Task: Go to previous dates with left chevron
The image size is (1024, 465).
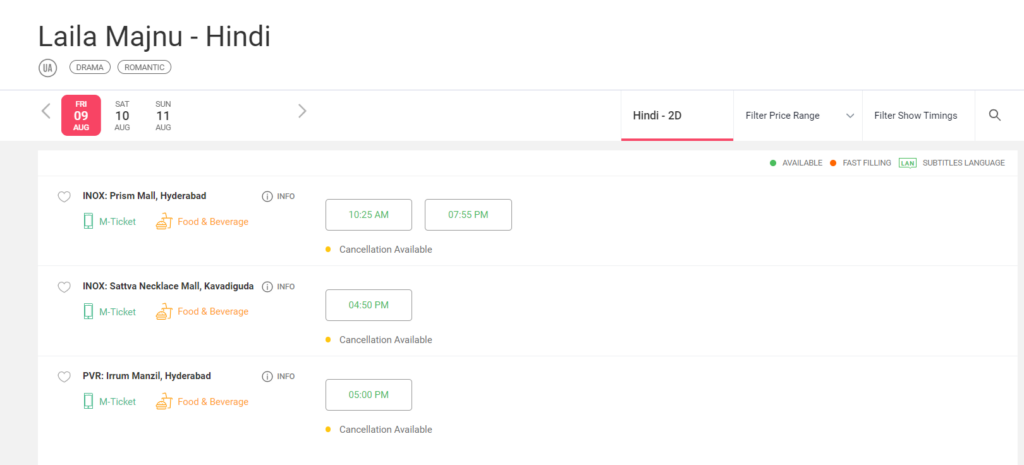Action: click(46, 111)
